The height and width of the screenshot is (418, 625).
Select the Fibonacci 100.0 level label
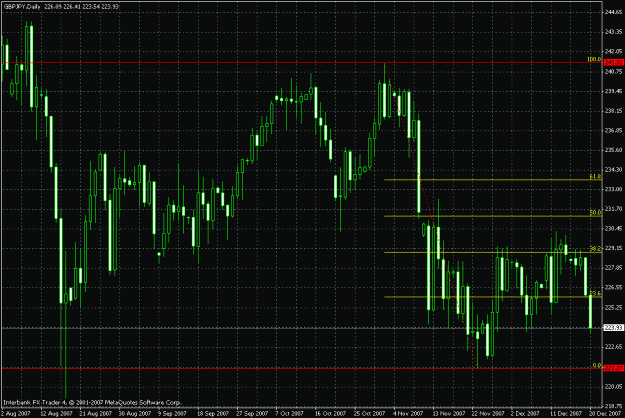tap(594, 59)
